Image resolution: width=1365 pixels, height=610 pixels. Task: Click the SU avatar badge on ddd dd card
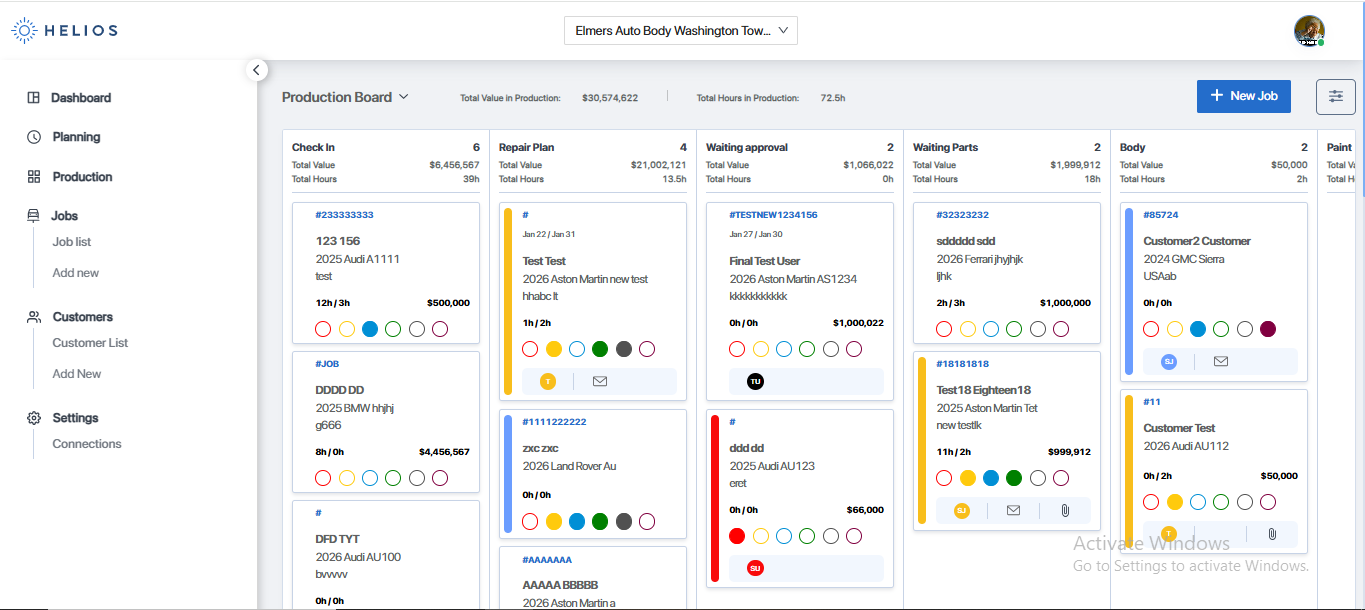pos(755,568)
